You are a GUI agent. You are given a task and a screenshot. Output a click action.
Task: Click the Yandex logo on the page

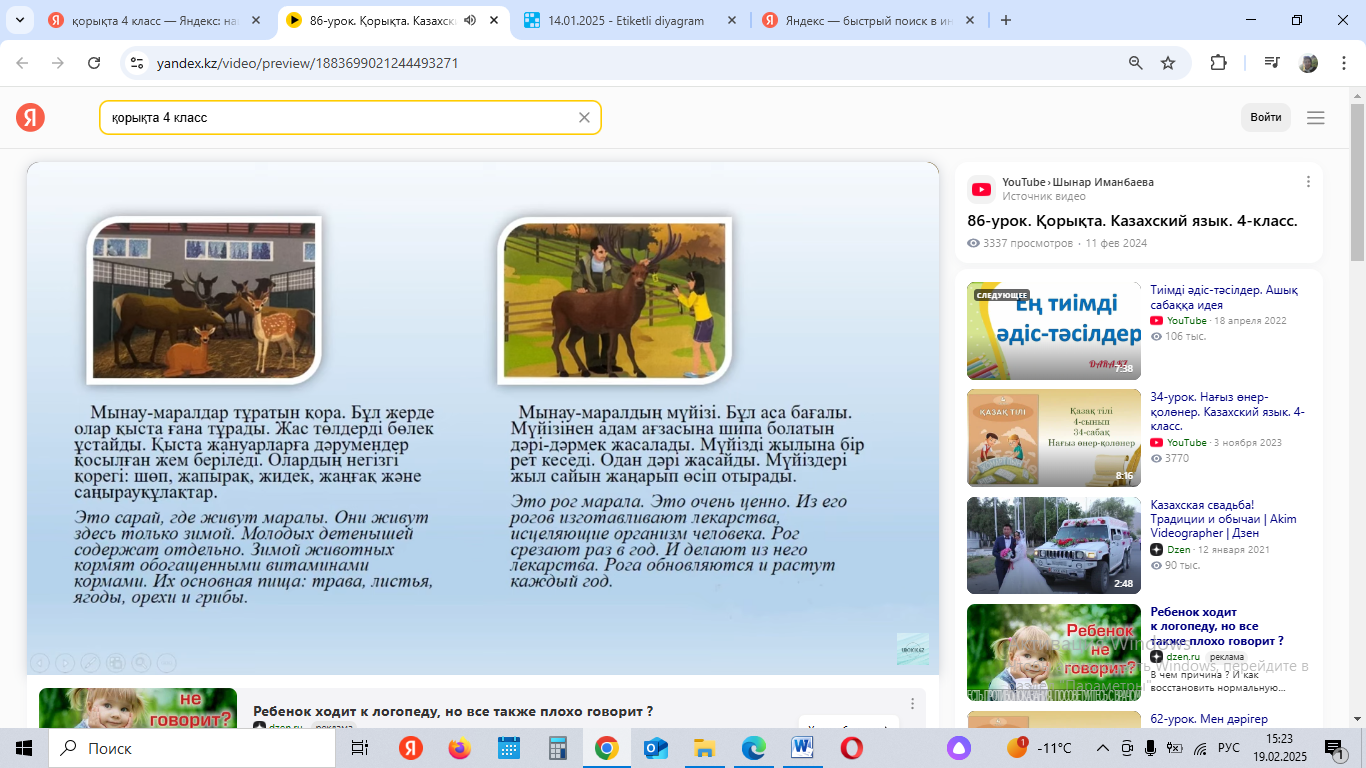pyautogui.click(x=30, y=118)
